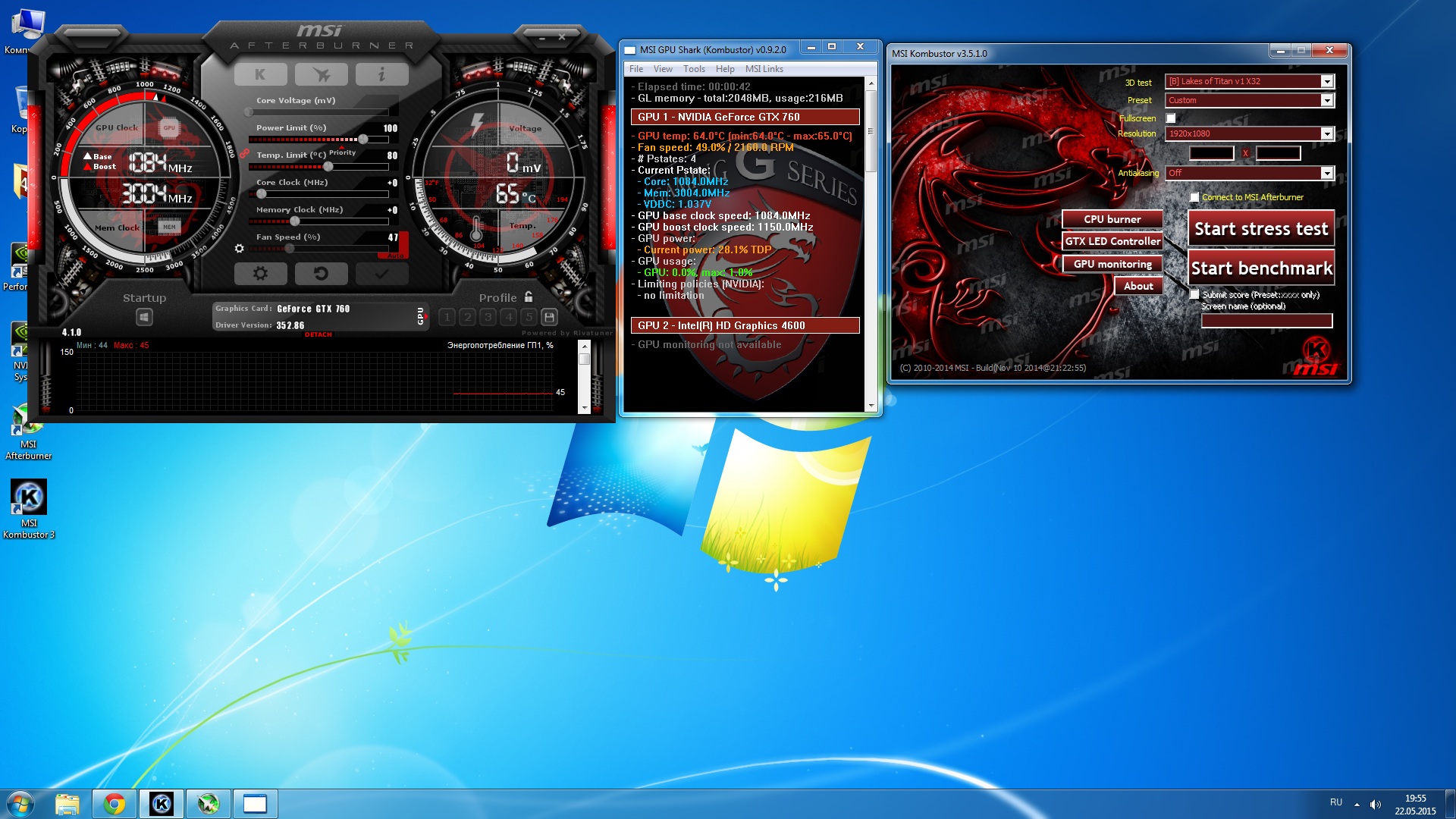Open Afterburner info via the i button
This screenshot has width=1456, height=819.
point(381,74)
